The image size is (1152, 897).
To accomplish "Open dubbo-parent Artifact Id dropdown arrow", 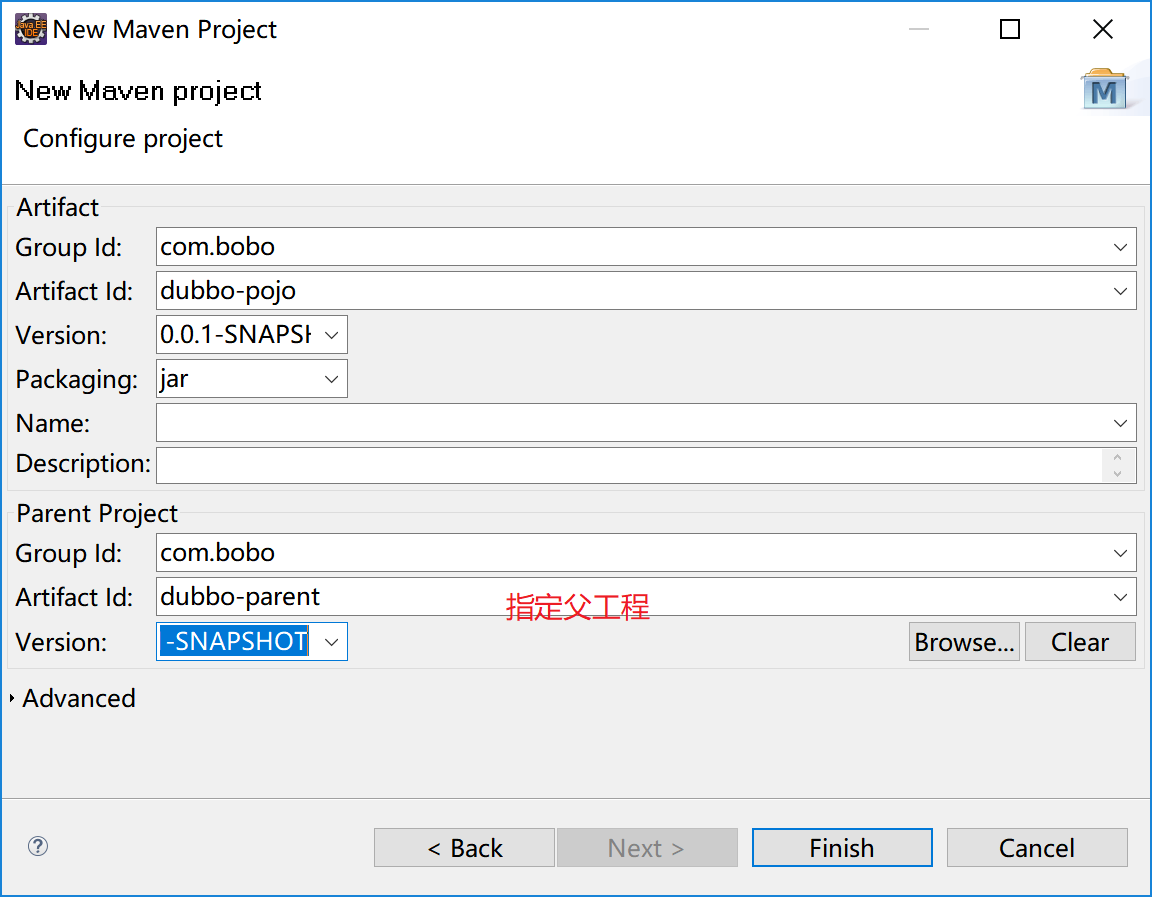I will (1120, 597).
